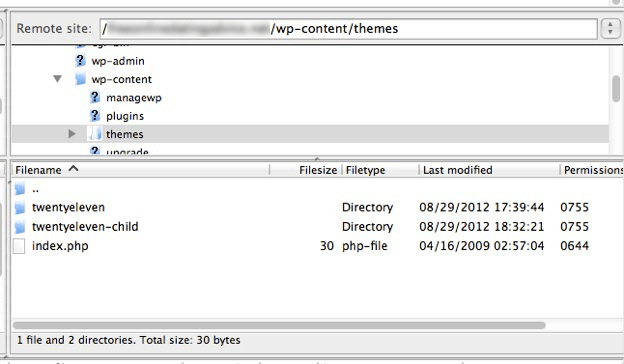Collapse the wp-content tree node
The width and height of the screenshot is (624, 364).
(58, 79)
